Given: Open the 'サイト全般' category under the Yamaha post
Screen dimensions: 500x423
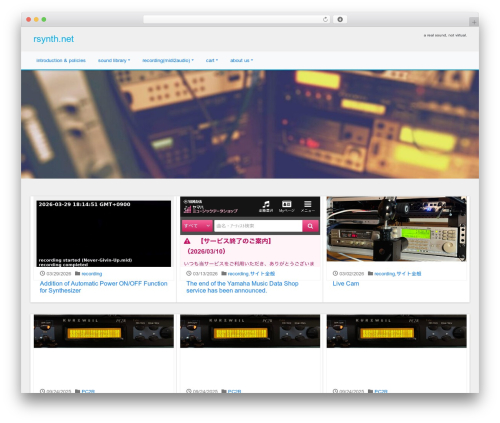Looking at the screenshot, I should pyautogui.click(x=263, y=274).
